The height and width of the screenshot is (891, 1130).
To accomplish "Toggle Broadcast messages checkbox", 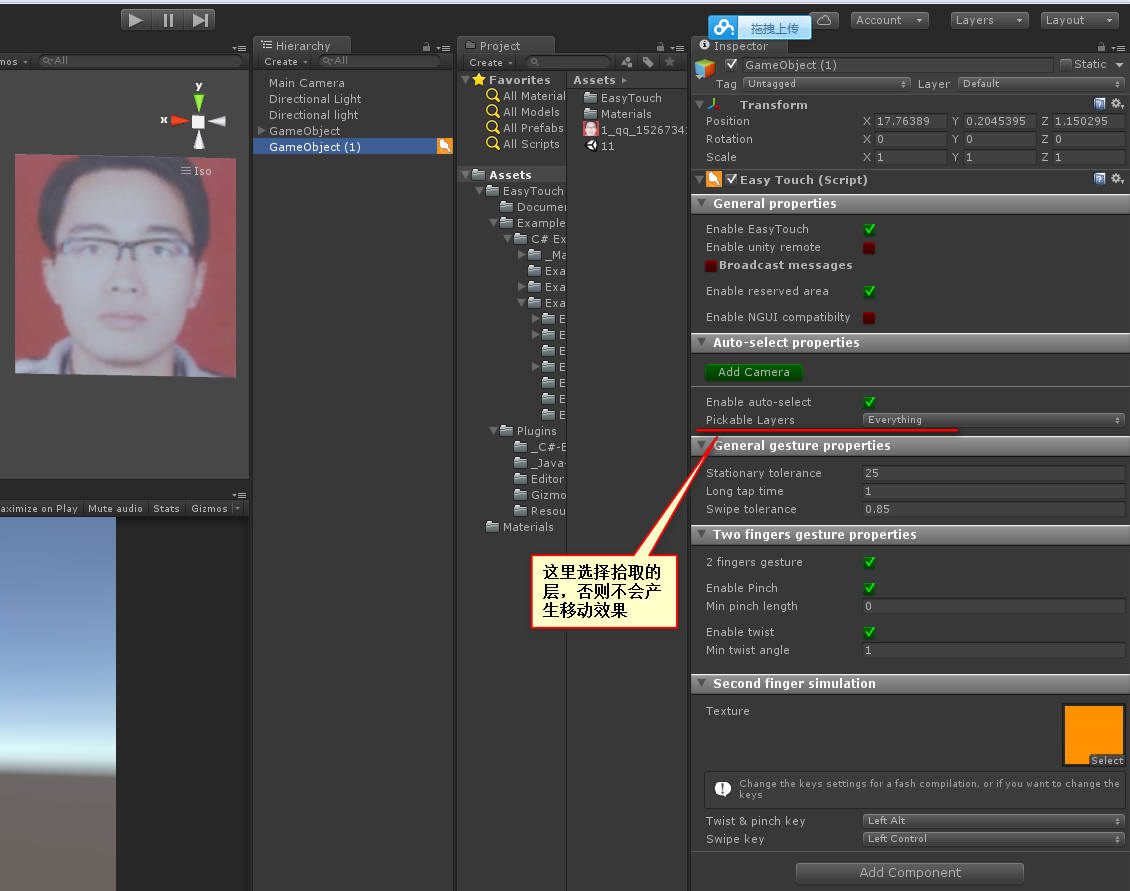I will coord(711,265).
